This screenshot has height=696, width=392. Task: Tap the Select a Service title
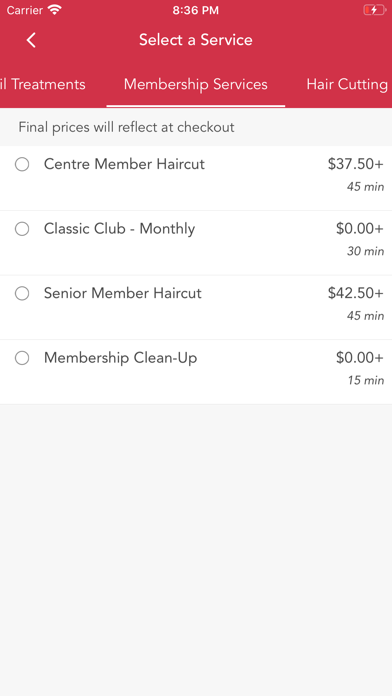(x=196, y=40)
